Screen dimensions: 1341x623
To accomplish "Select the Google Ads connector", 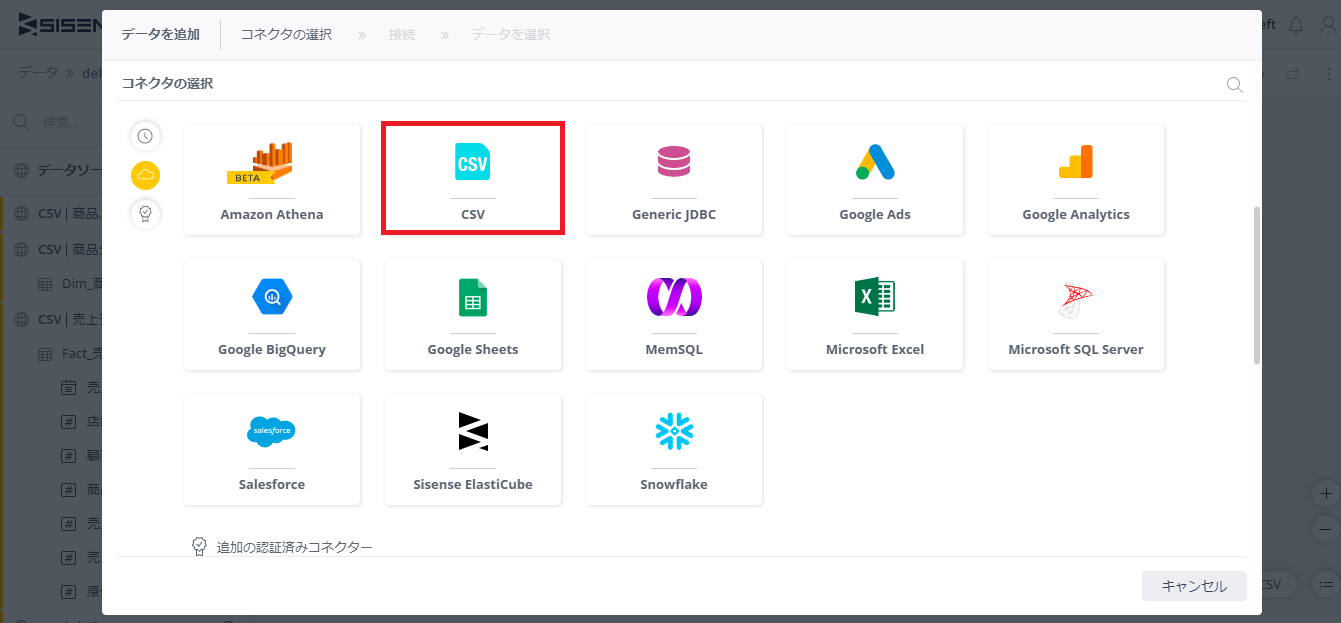I will (875, 180).
